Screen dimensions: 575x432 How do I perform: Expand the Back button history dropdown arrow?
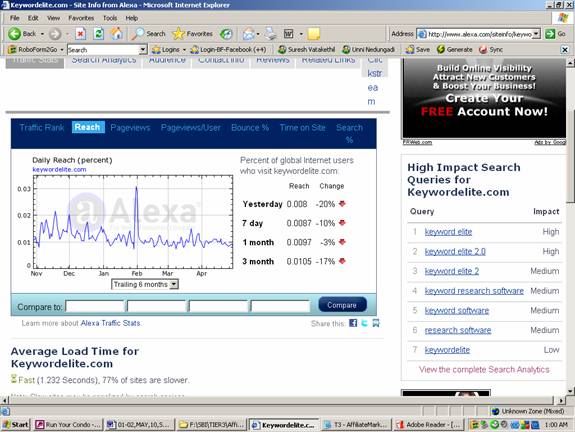pos(42,34)
